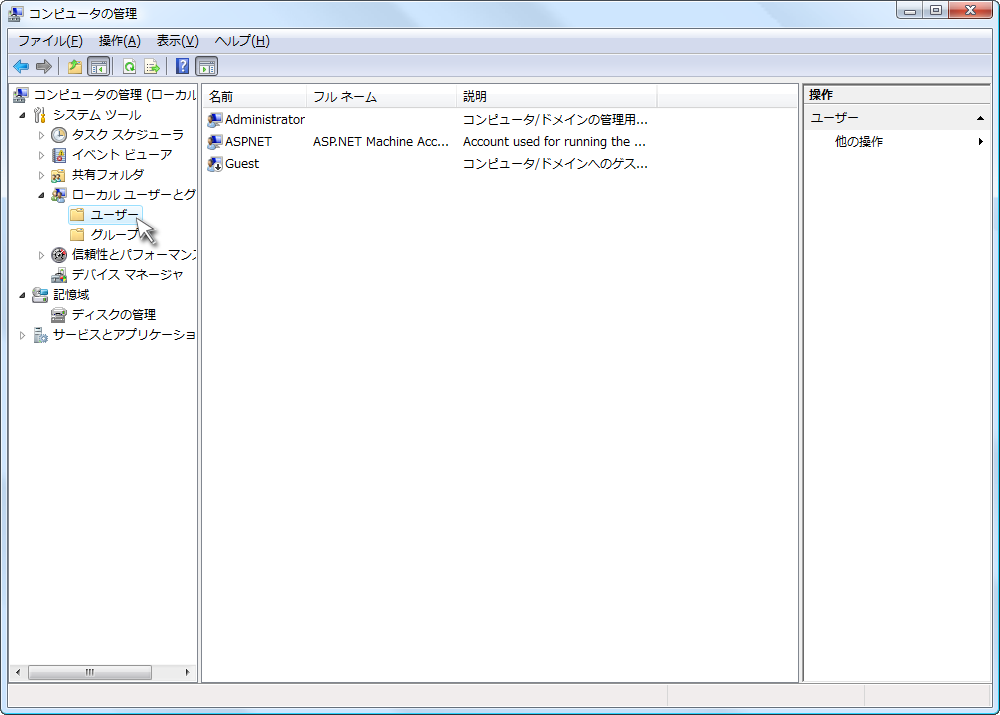
Task: Open デバイス マネージャ in the tree
Action: click(127, 275)
